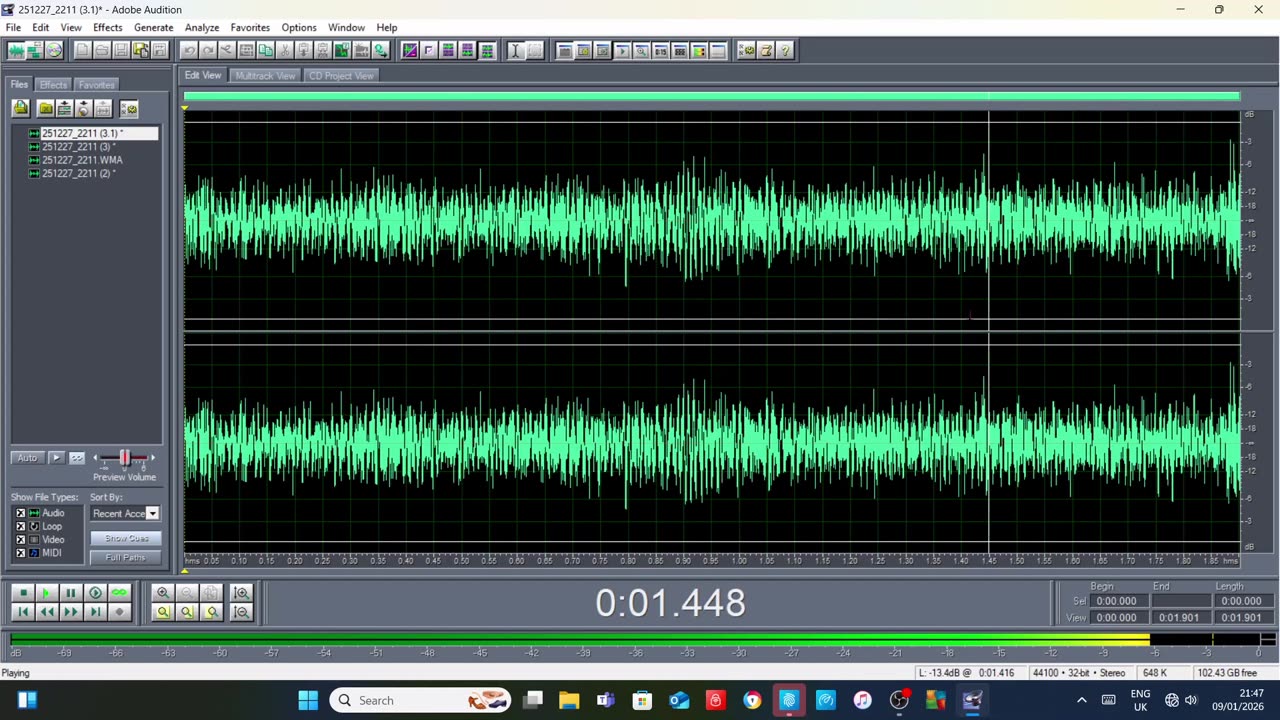Click the Fast Forward transport button
1280x720 pixels.
(70, 611)
